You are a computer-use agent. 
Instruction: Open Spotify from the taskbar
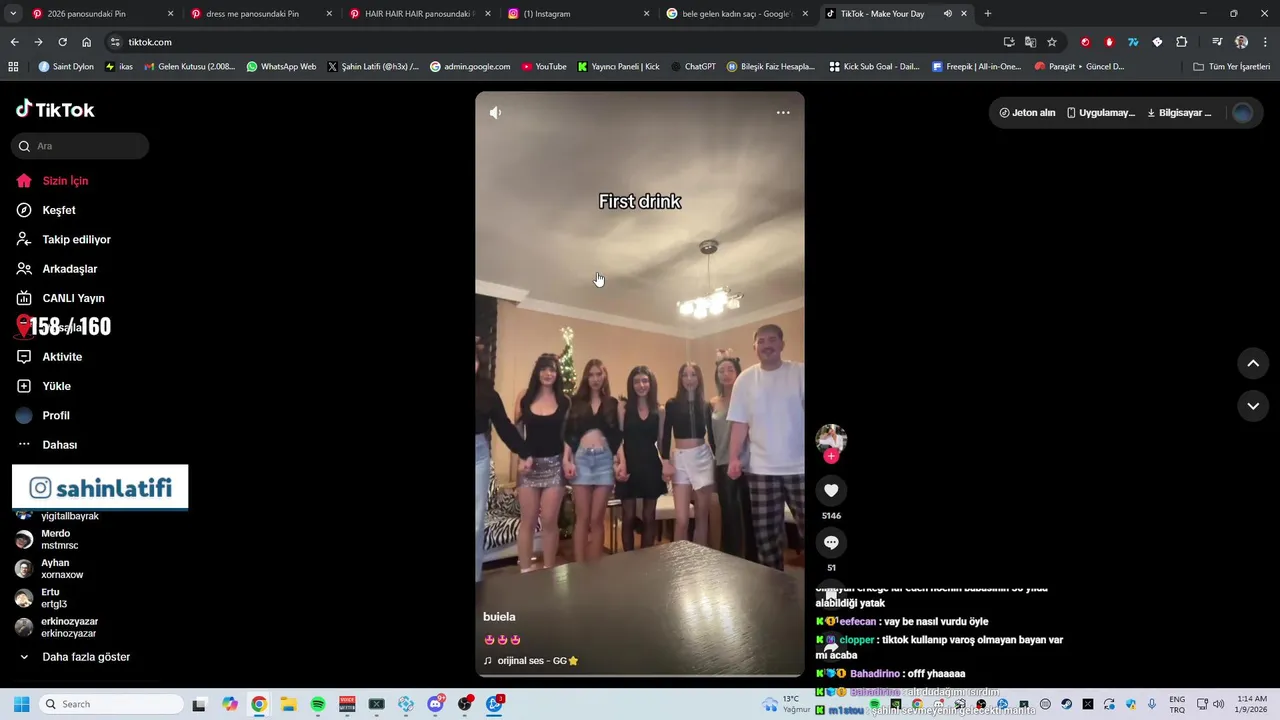click(x=318, y=704)
